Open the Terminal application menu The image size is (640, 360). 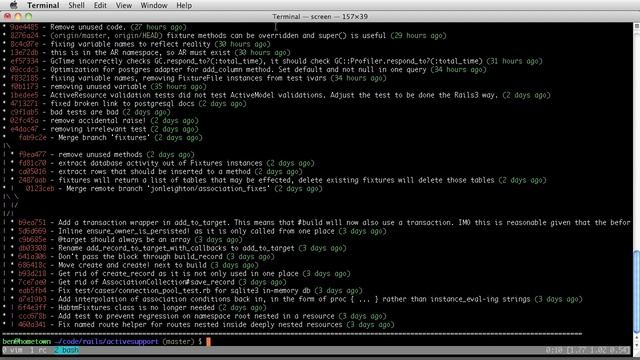tap(43, 5)
